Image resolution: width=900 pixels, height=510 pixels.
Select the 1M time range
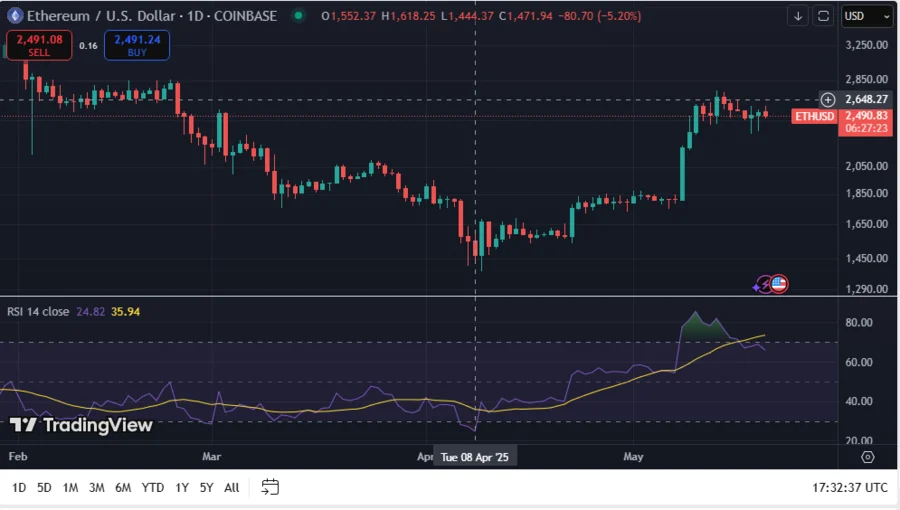(x=70, y=488)
